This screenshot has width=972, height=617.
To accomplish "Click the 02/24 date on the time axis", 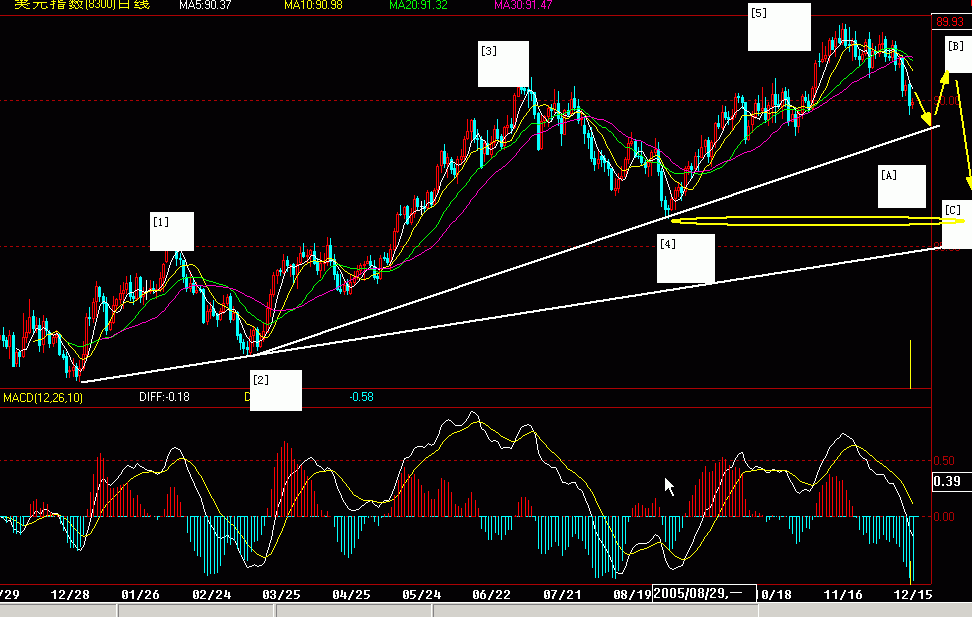I will pyautogui.click(x=211, y=595).
